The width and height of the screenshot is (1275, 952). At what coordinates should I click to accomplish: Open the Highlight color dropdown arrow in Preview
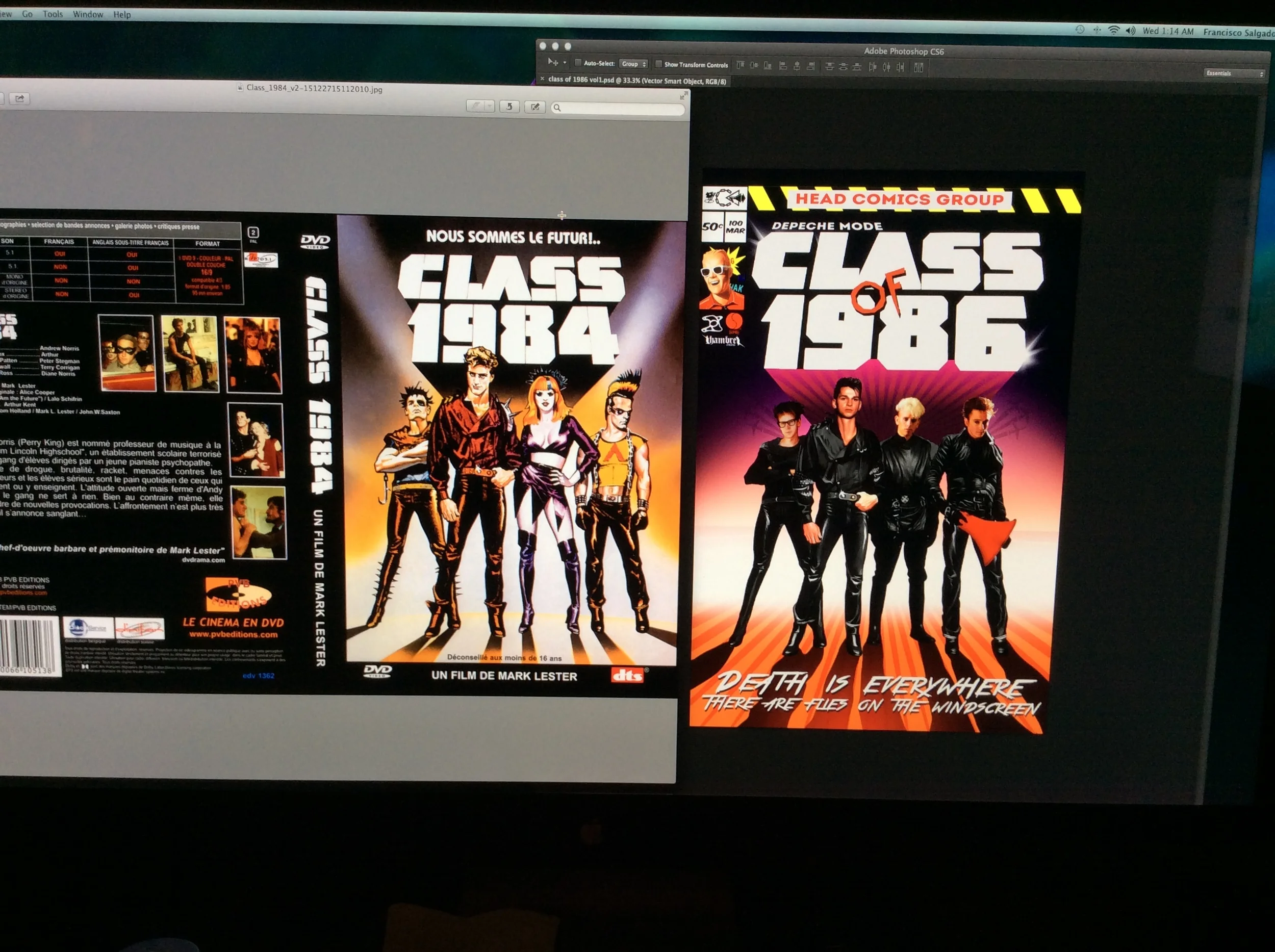coord(490,106)
